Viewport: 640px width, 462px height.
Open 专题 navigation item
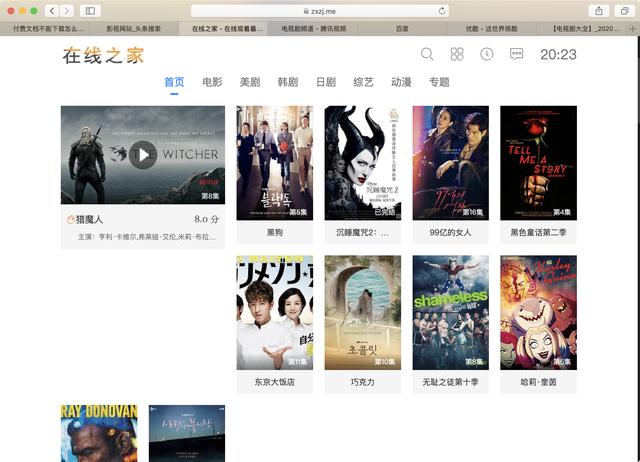439,82
